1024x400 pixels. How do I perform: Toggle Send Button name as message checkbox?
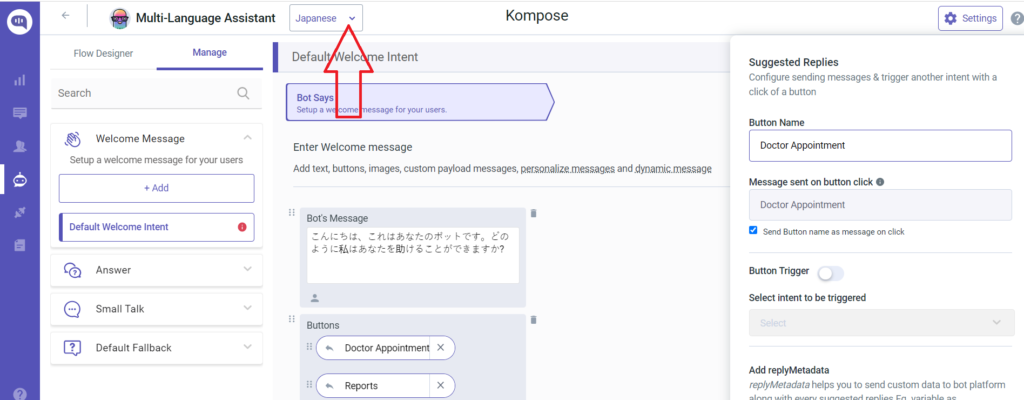[x=753, y=231]
